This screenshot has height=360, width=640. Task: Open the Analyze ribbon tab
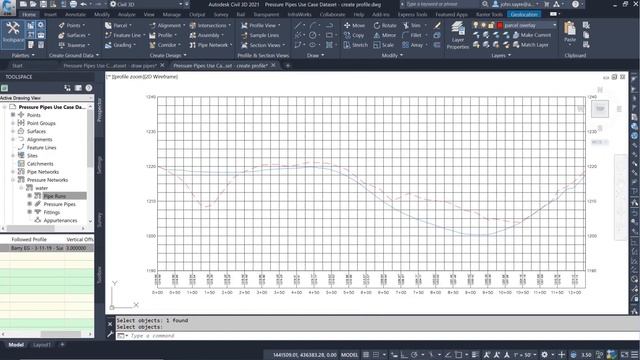pyautogui.click(x=127, y=14)
